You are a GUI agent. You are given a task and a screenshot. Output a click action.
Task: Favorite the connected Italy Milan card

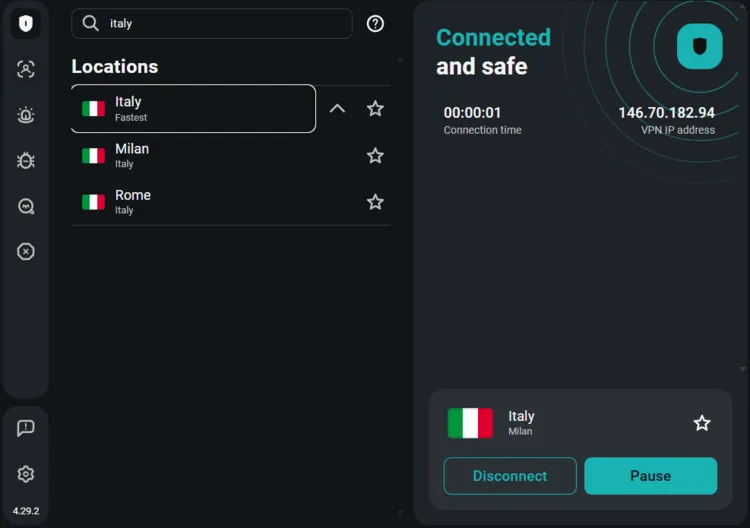702,423
